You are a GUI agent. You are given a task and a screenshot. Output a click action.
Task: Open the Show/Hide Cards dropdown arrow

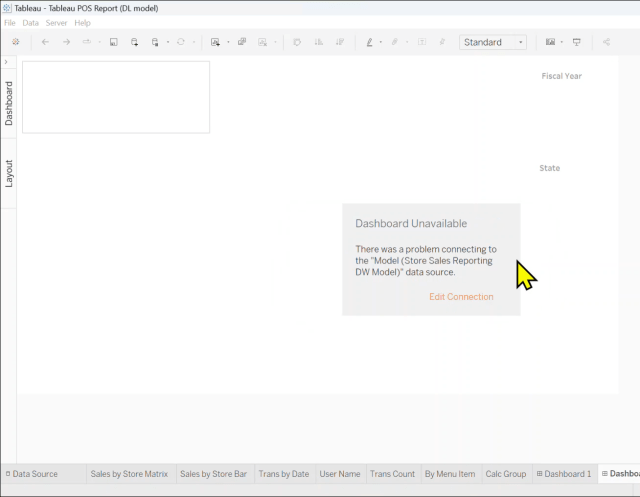click(x=562, y=42)
